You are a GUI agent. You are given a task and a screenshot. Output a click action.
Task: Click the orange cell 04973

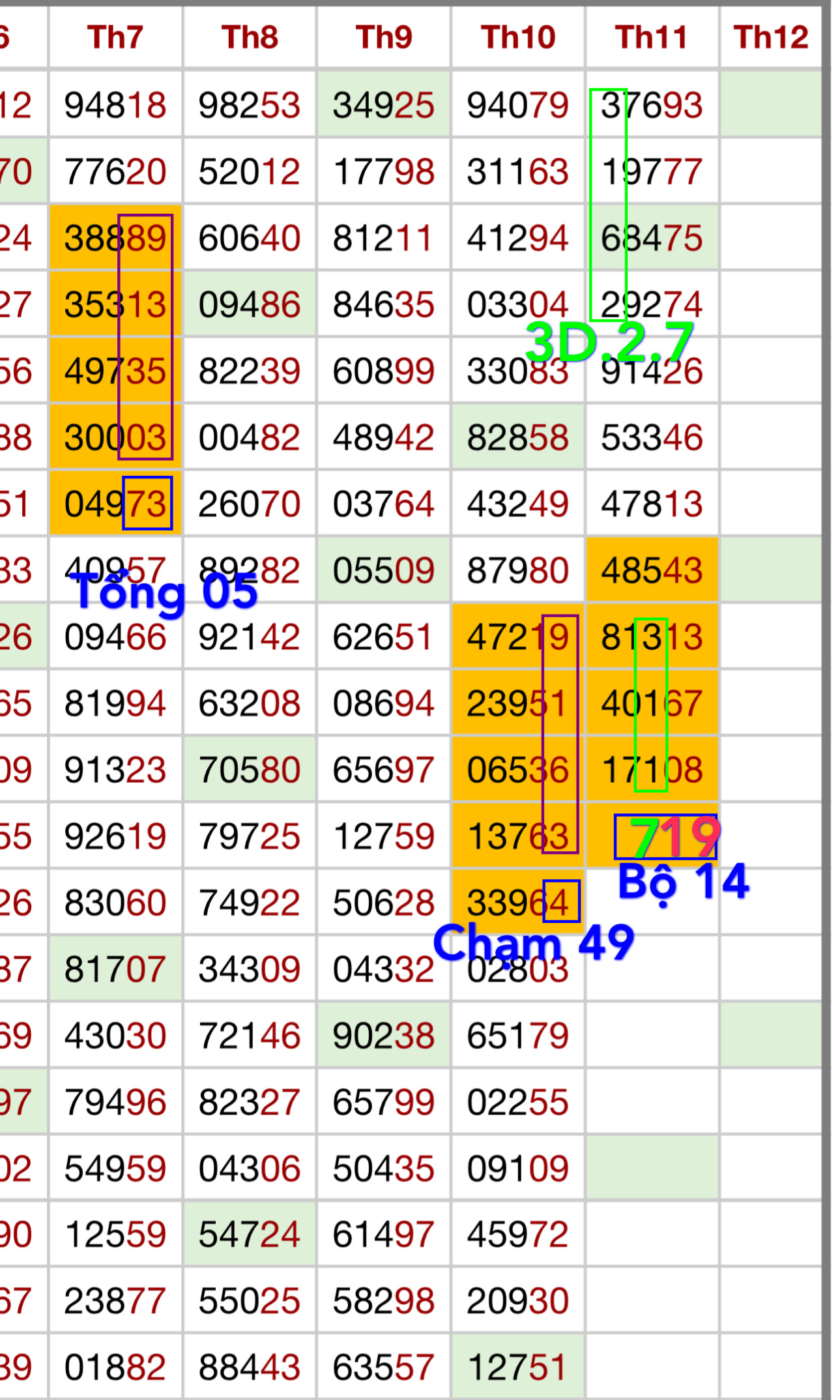(x=115, y=504)
